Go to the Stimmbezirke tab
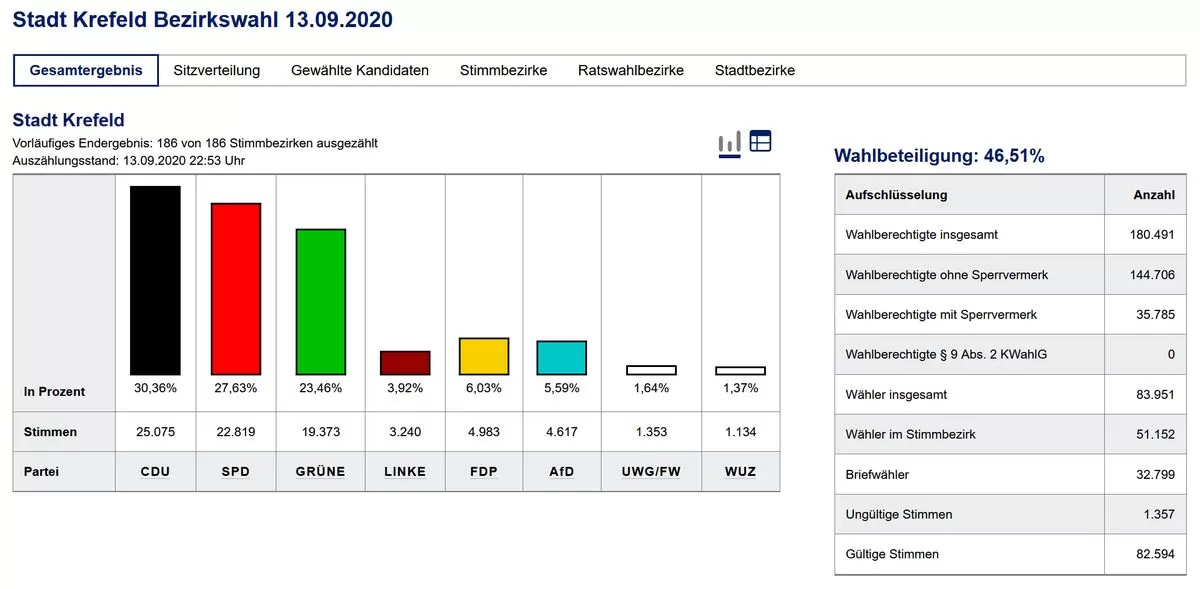The image size is (1200, 589). [x=503, y=70]
